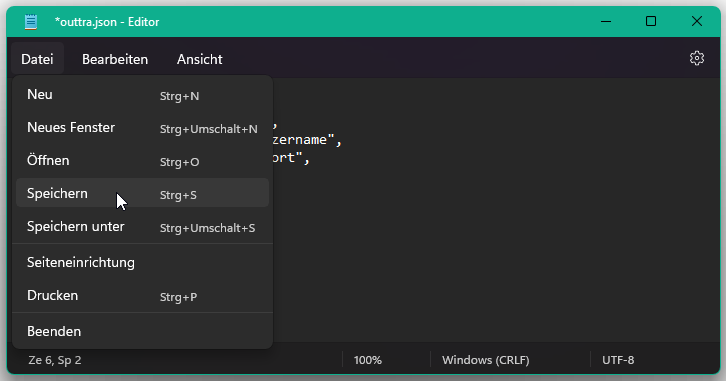Maximize the Editor window
Screen dimensions: 726x381
(651, 21)
